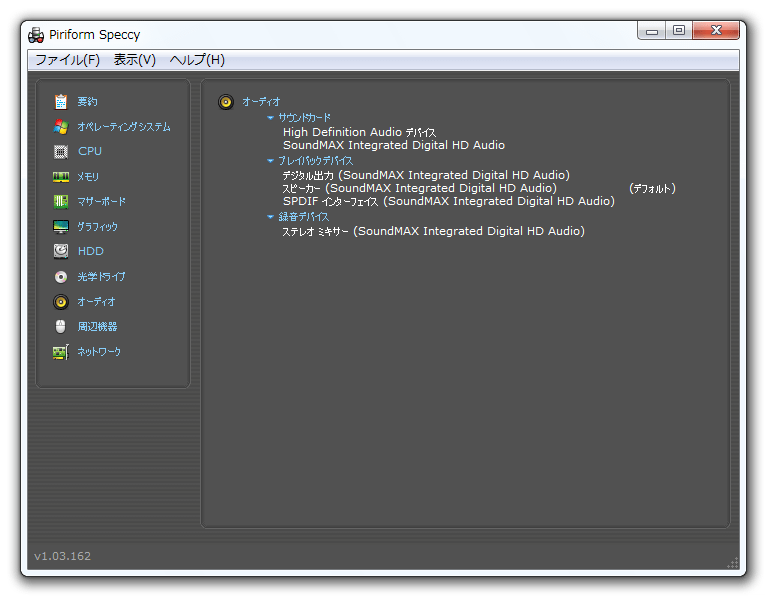Select the オーディオ label in sidebar
Image resolution: width=769 pixels, height=599 pixels.
(96, 302)
